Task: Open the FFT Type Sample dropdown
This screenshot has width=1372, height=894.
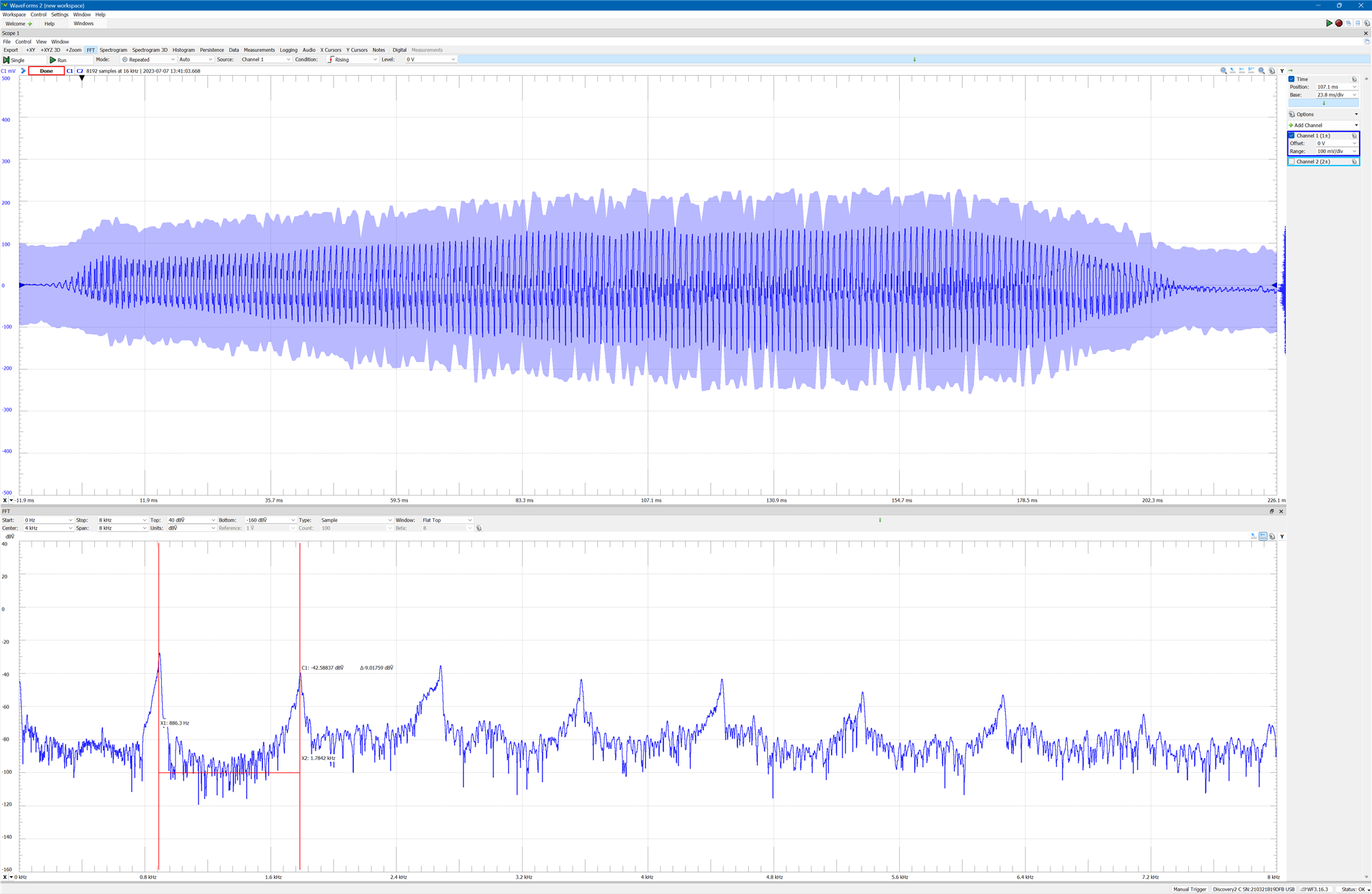Action: tap(356, 520)
